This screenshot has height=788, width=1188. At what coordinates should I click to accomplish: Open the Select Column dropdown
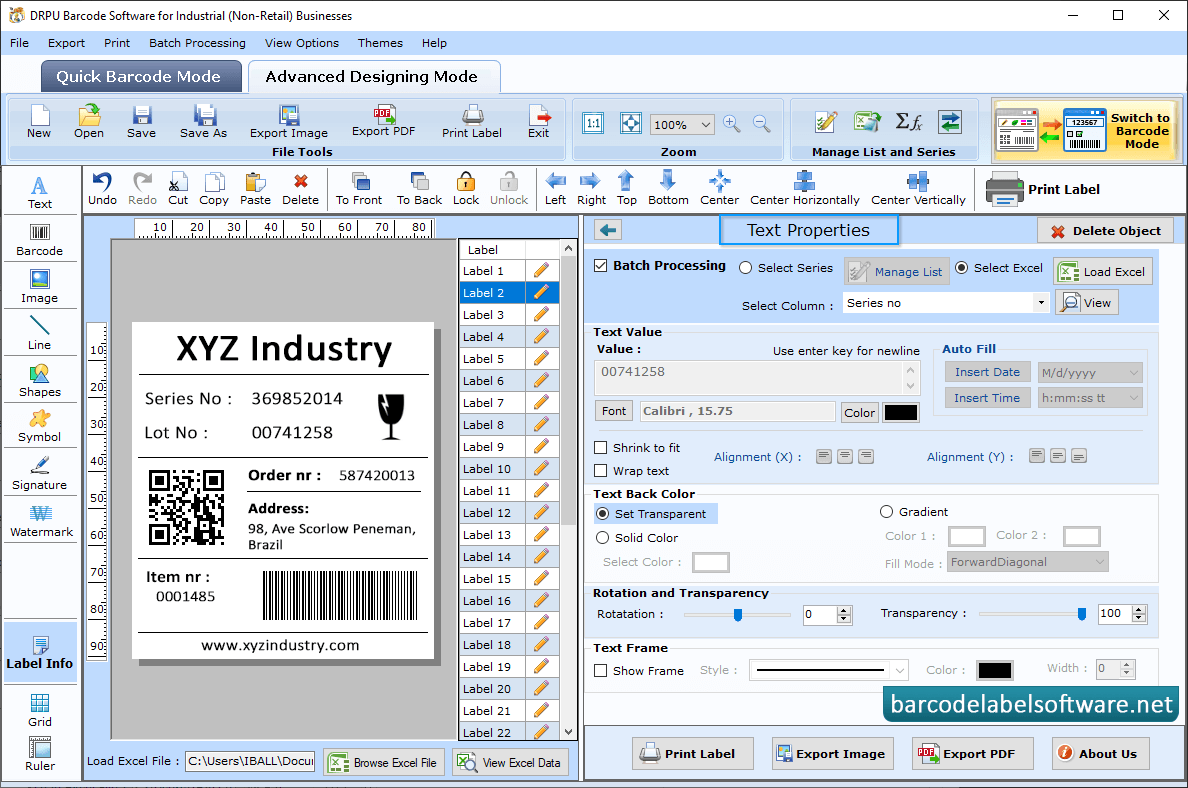(x=1041, y=303)
